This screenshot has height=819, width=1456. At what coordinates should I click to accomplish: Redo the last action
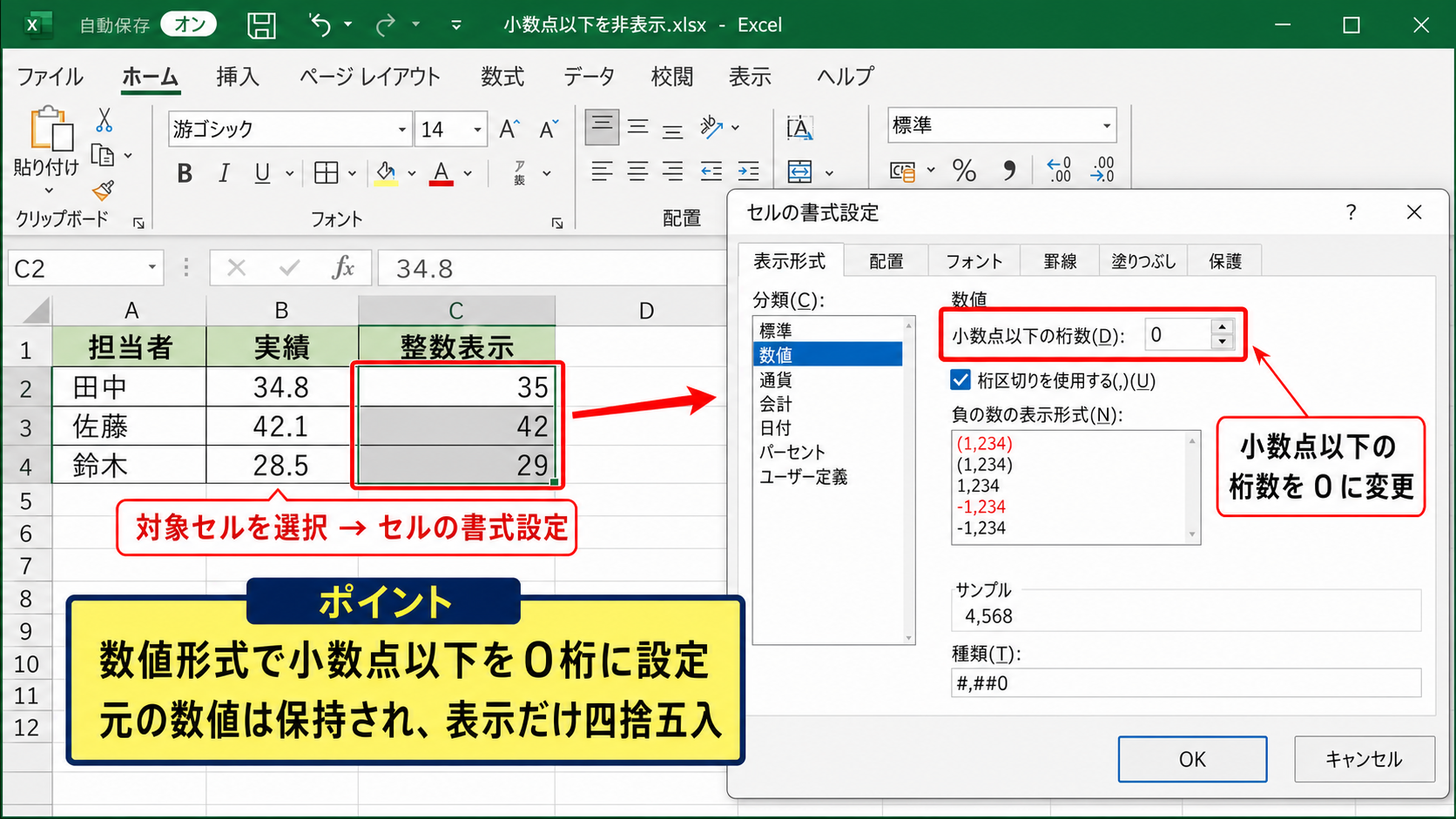[386, 25]
